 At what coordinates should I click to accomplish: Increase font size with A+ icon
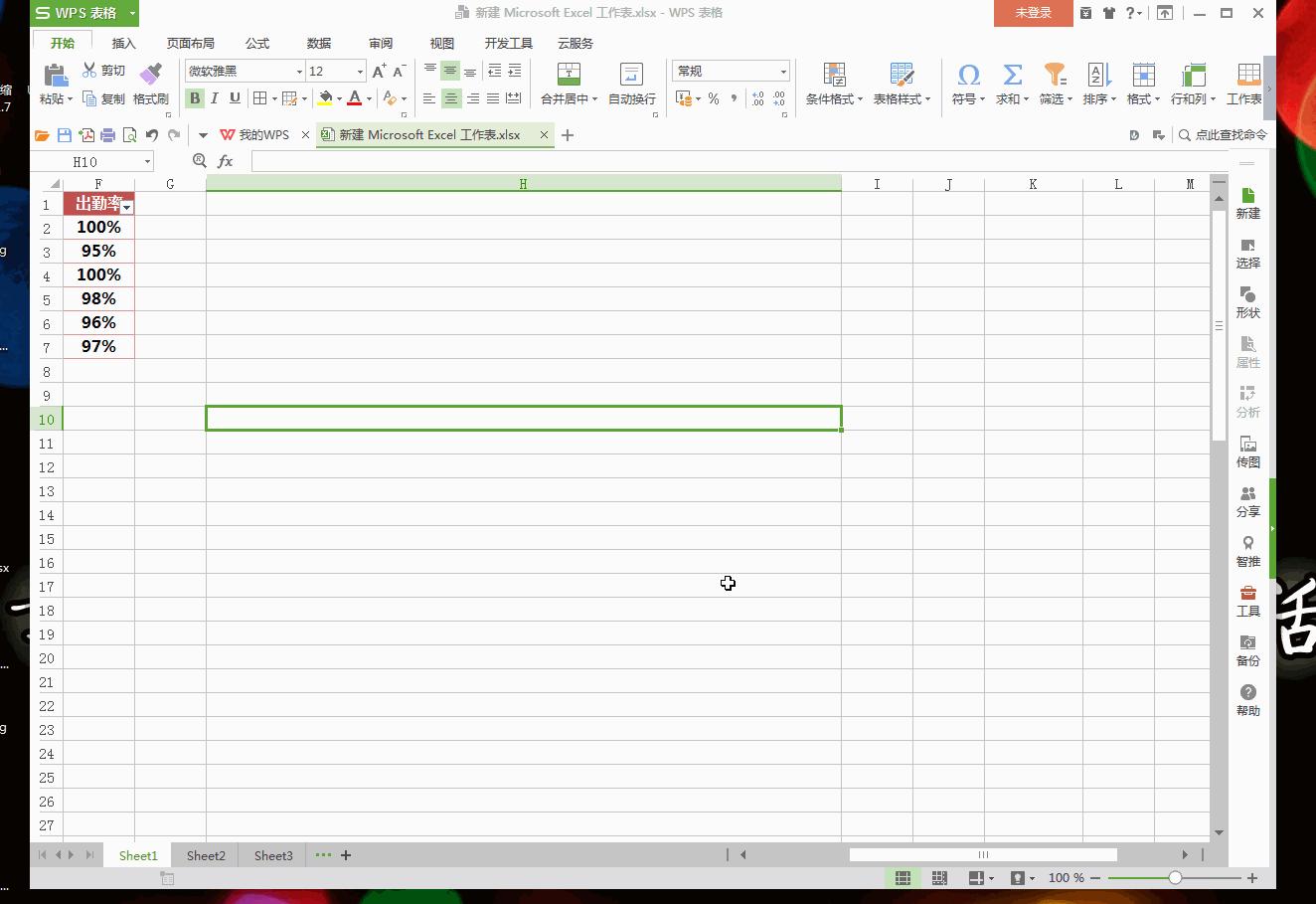click(379, 71)
